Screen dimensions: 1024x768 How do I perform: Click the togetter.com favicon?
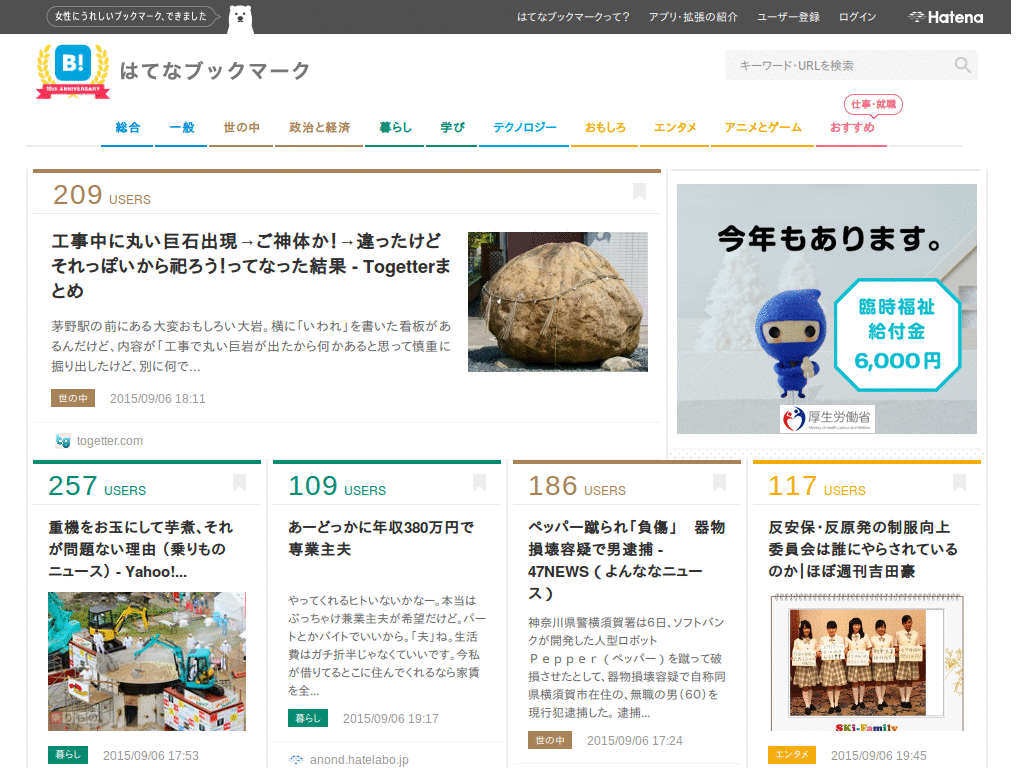(x=63, y=441)
